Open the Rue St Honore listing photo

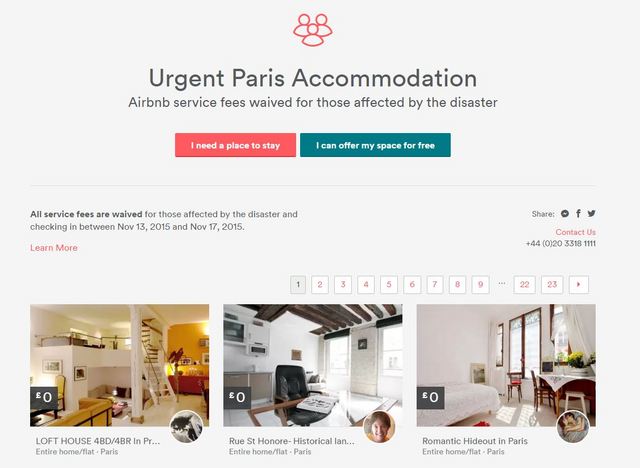pos(313,365)
